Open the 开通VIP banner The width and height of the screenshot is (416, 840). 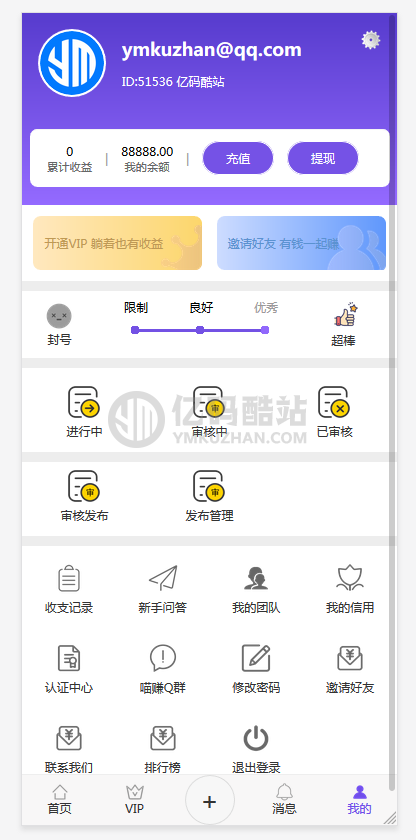[x=117, y=243]
